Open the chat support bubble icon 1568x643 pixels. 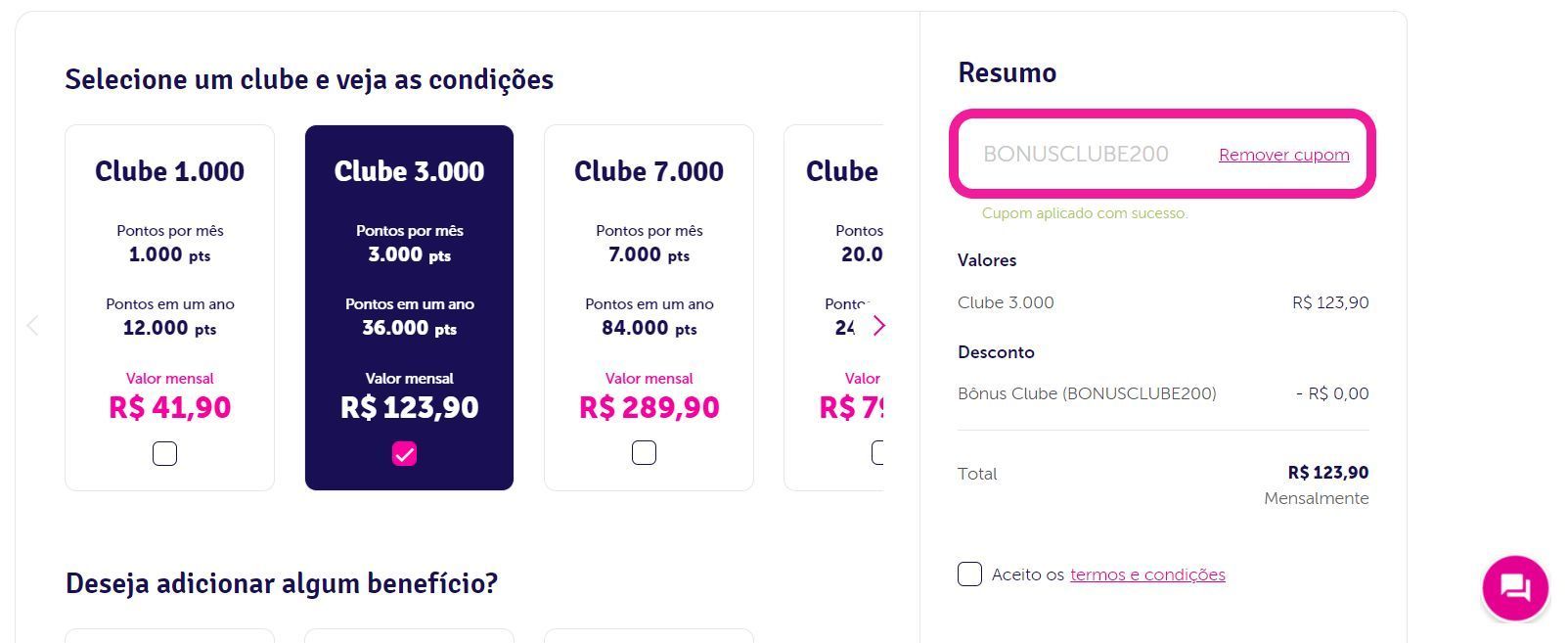[1515, 588]
